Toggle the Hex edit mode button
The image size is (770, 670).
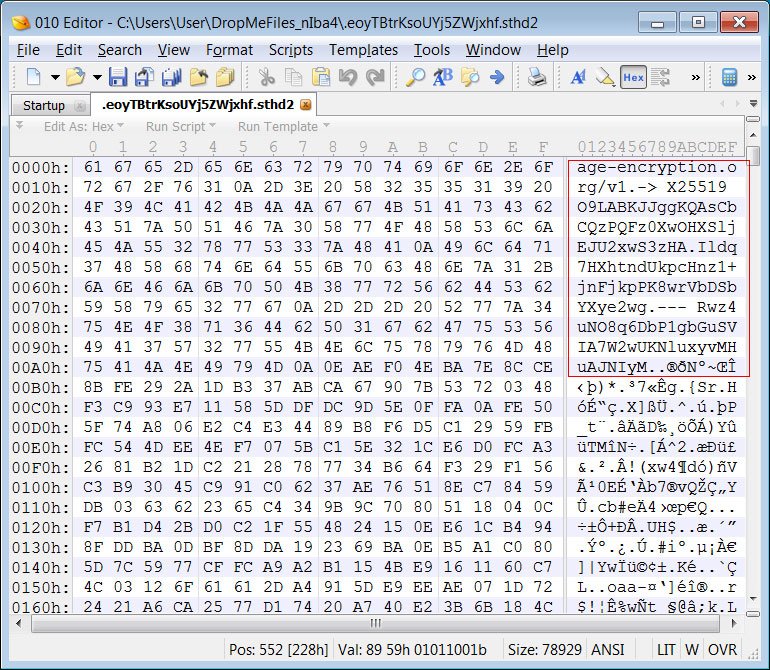633,77
